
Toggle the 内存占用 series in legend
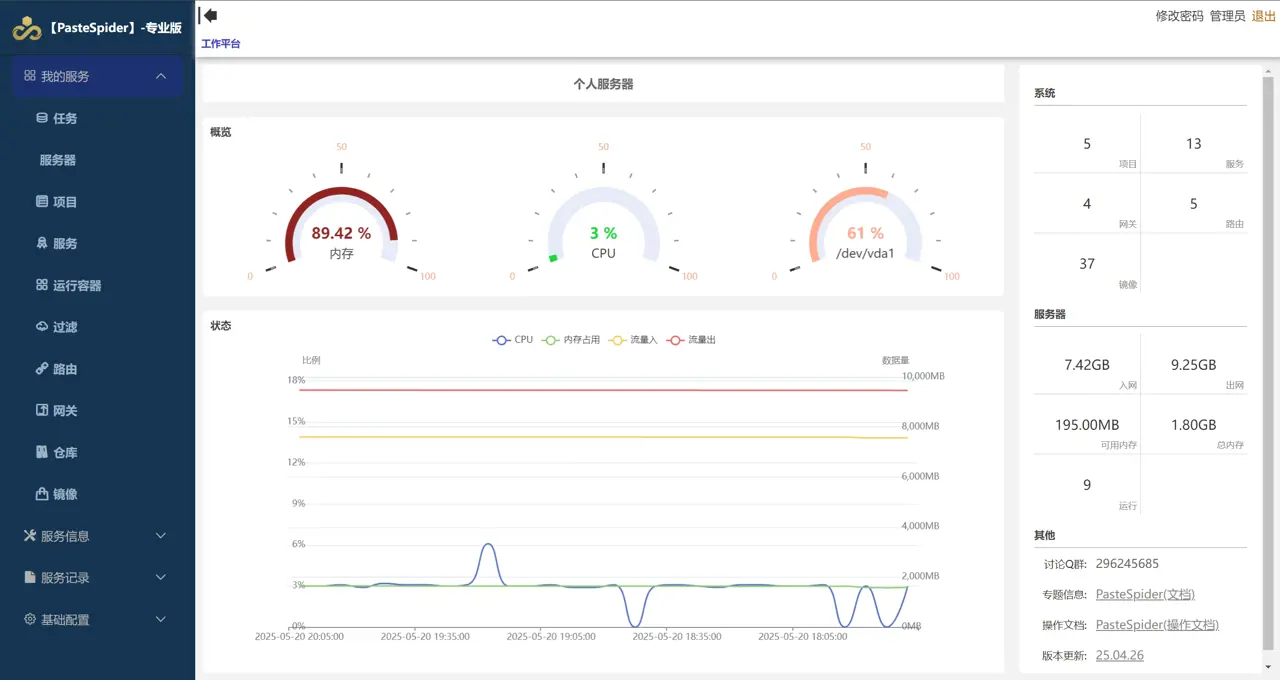point(571,340)
